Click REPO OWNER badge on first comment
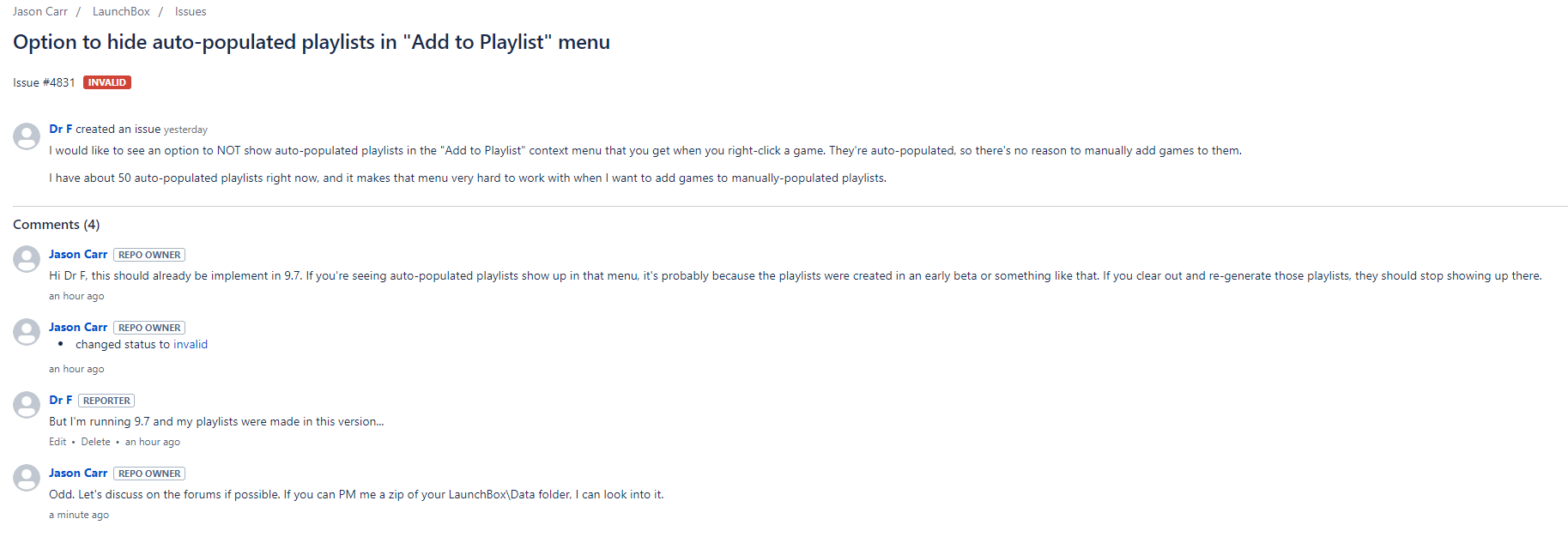The image size is (1568, 543). click(149, 255)
